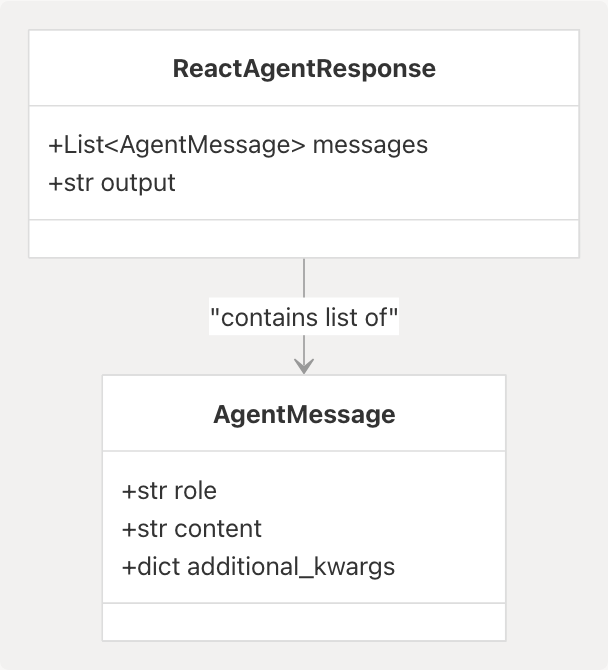
Task: Click the "str" type of content attribute
Action: pos(152,529)
